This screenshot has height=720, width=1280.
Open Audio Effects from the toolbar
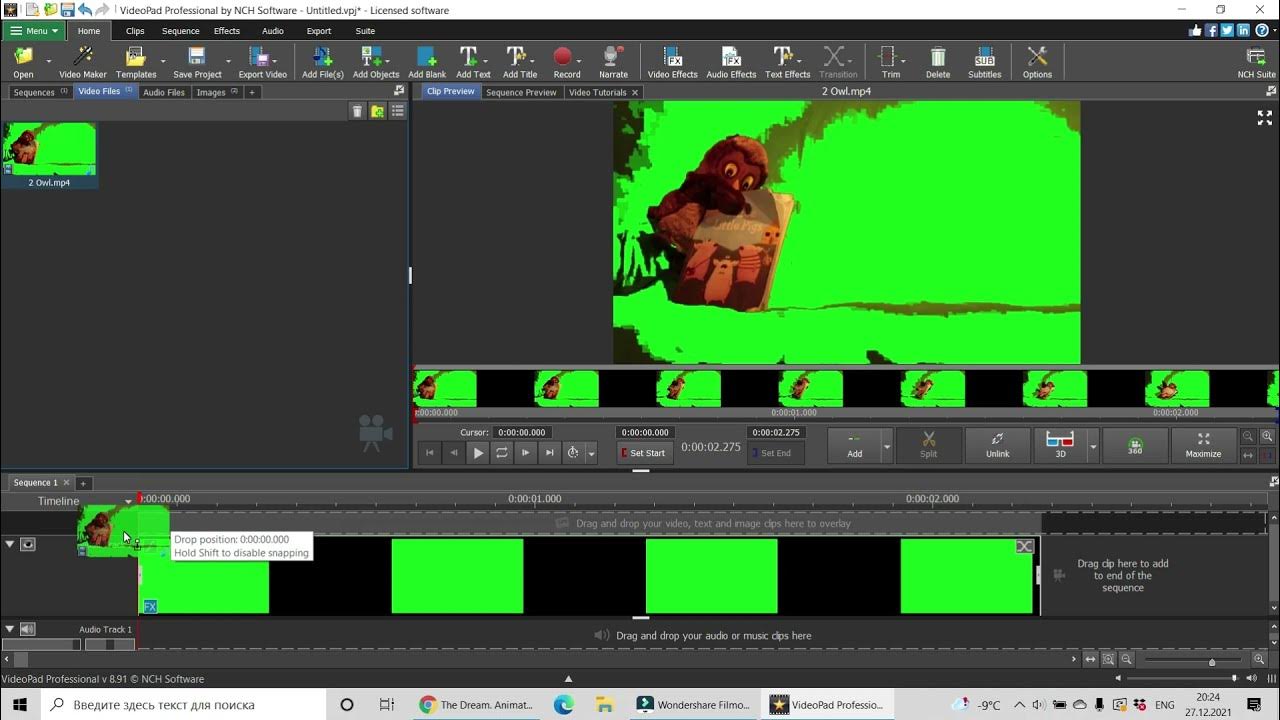[x=731, y=62]
